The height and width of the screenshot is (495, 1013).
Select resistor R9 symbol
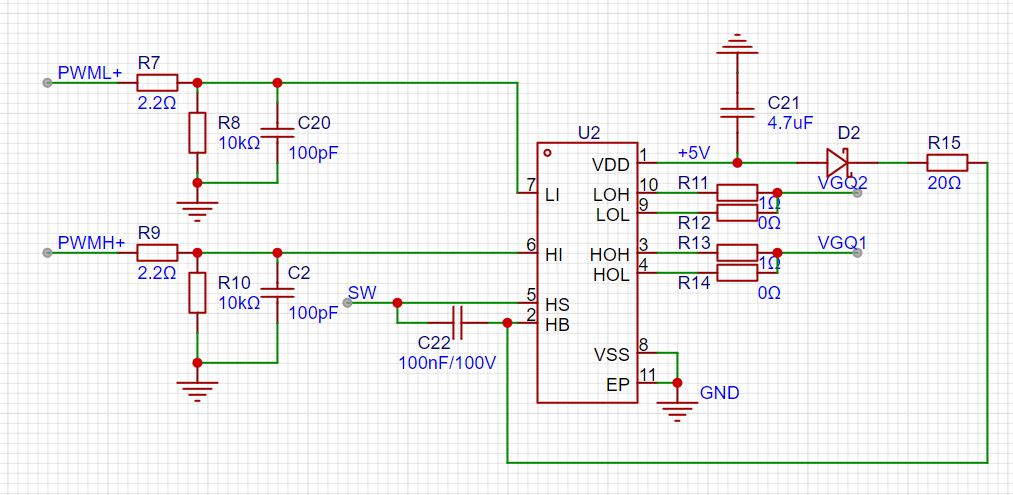tap(157, 252)
